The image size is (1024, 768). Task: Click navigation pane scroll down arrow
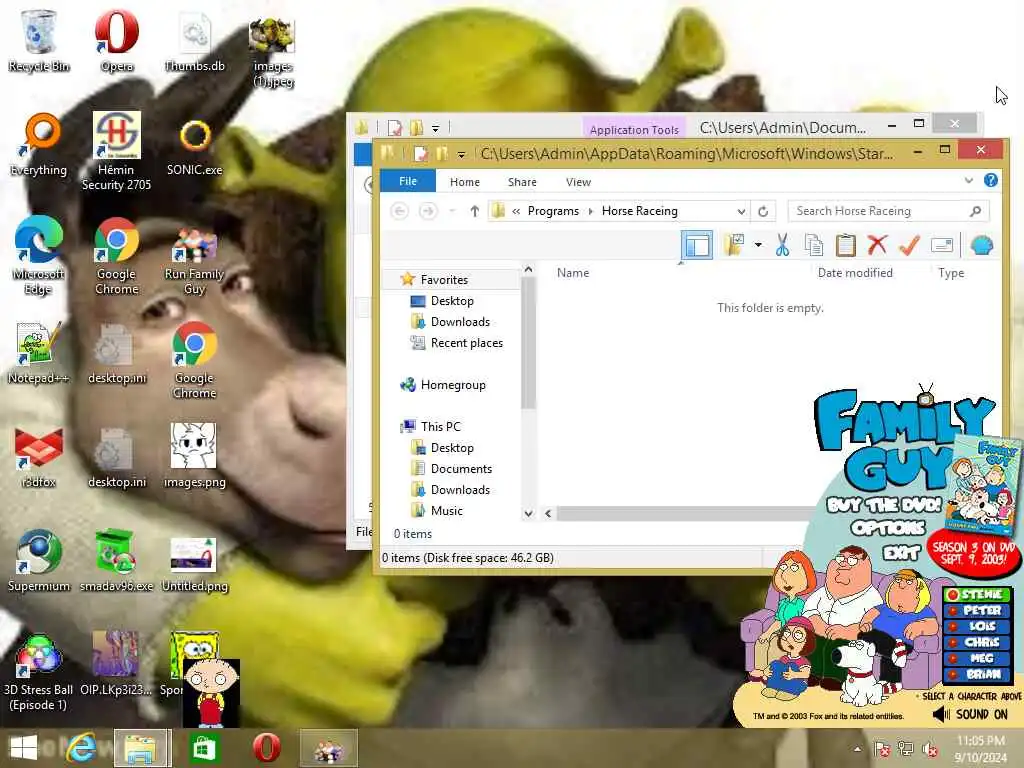(x=528, y=513)
